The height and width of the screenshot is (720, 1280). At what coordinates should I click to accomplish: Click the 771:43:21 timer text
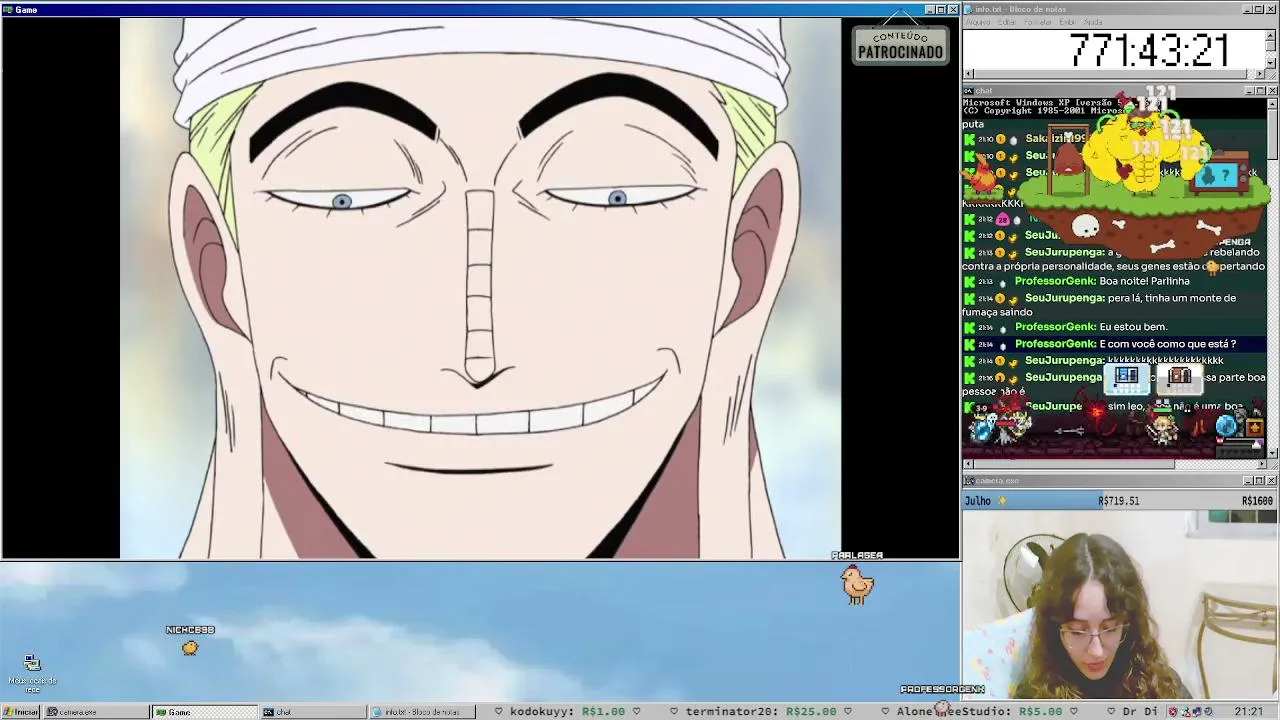tap(1149, 50)
